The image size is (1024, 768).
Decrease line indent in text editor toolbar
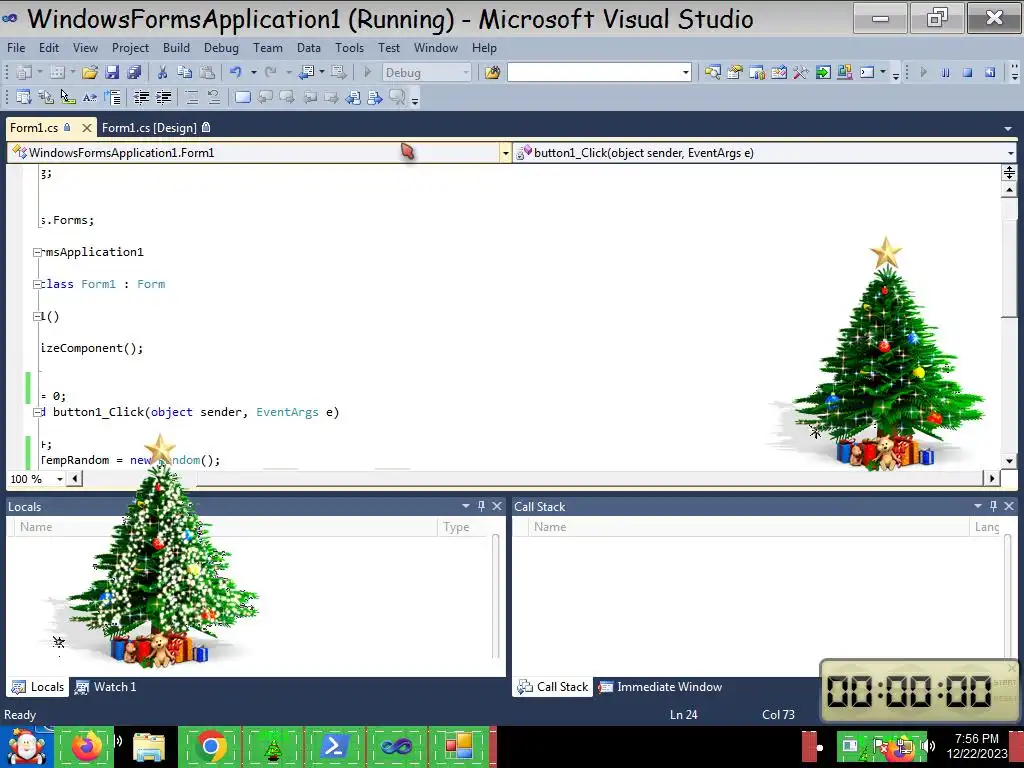(141, 97)
